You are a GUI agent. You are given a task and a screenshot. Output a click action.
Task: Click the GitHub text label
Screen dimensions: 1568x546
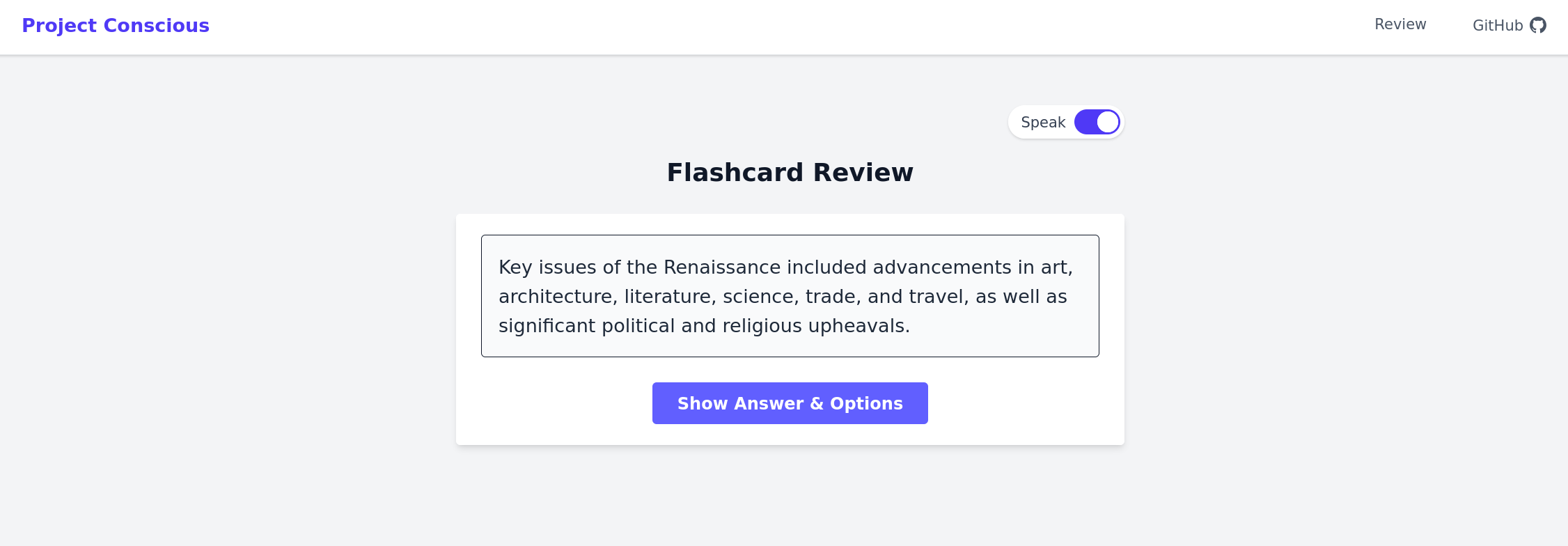point(1498,26)
